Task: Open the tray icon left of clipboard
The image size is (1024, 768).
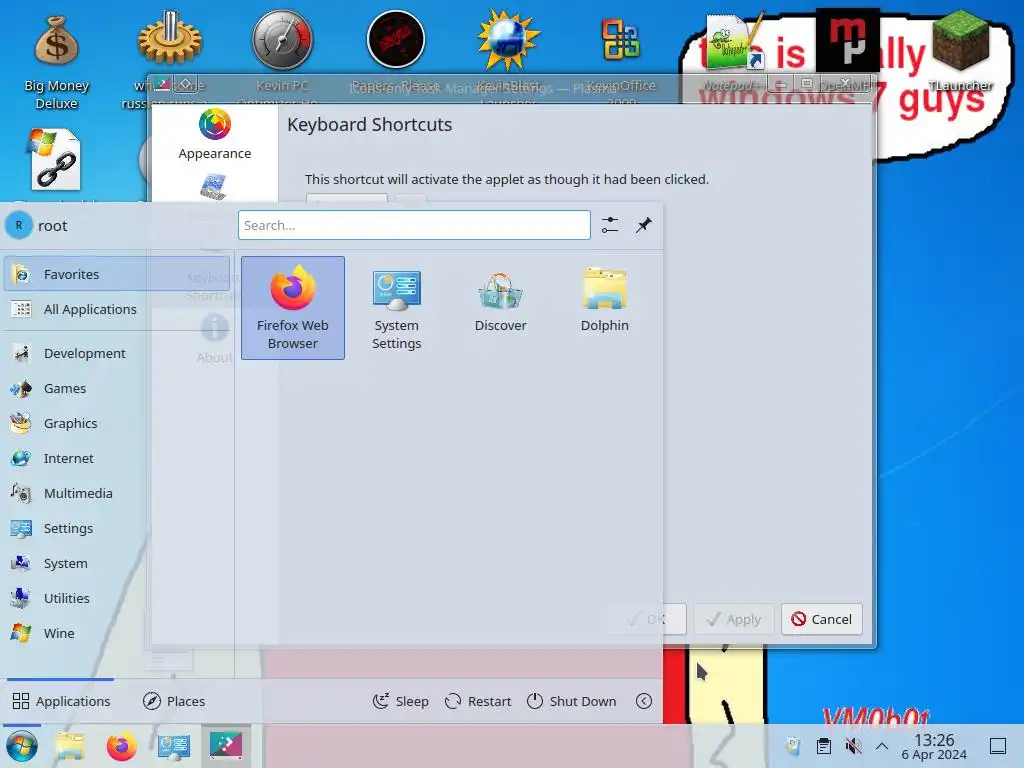Action: 793,746
